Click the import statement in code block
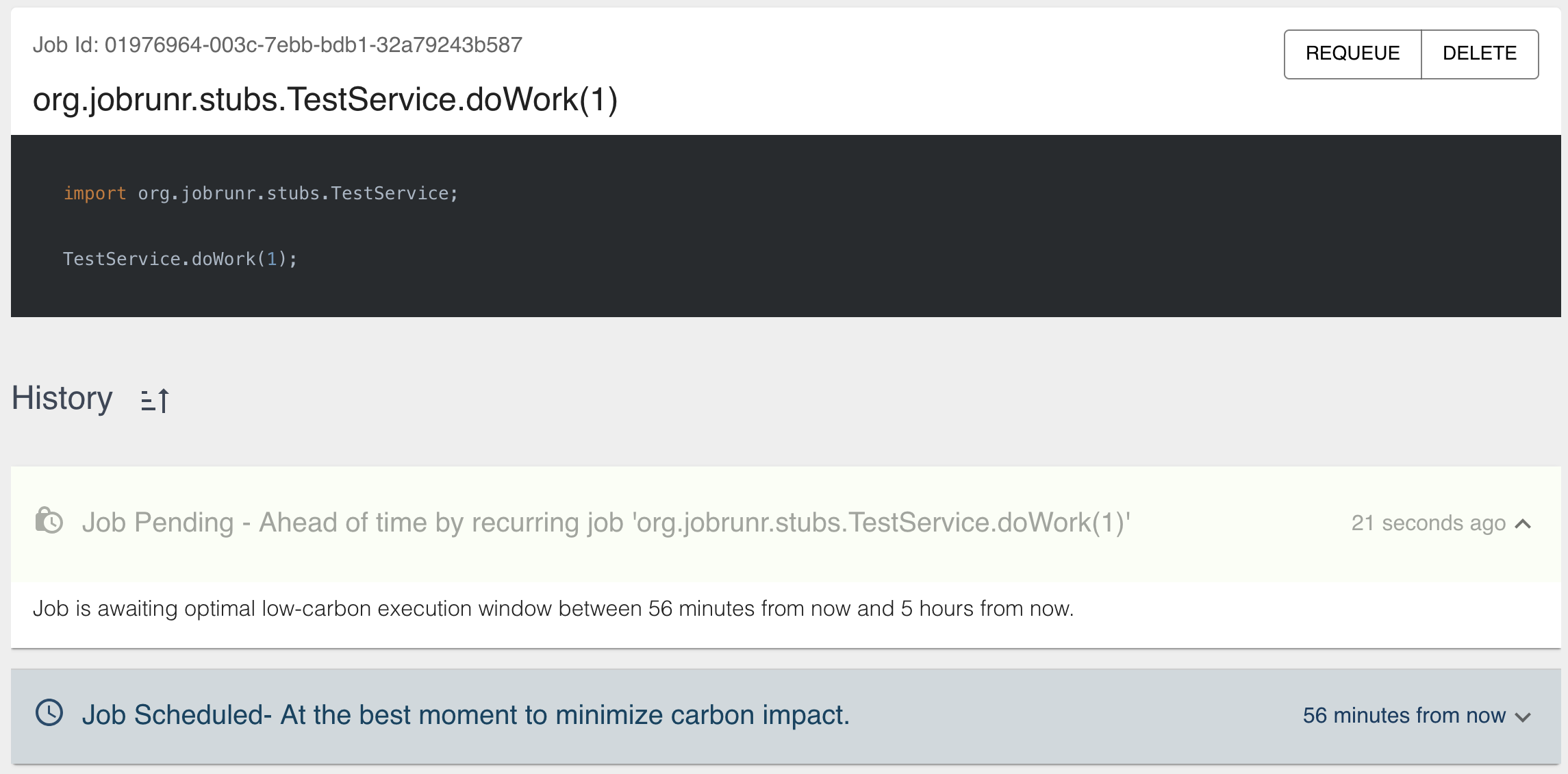 (261, 194)
